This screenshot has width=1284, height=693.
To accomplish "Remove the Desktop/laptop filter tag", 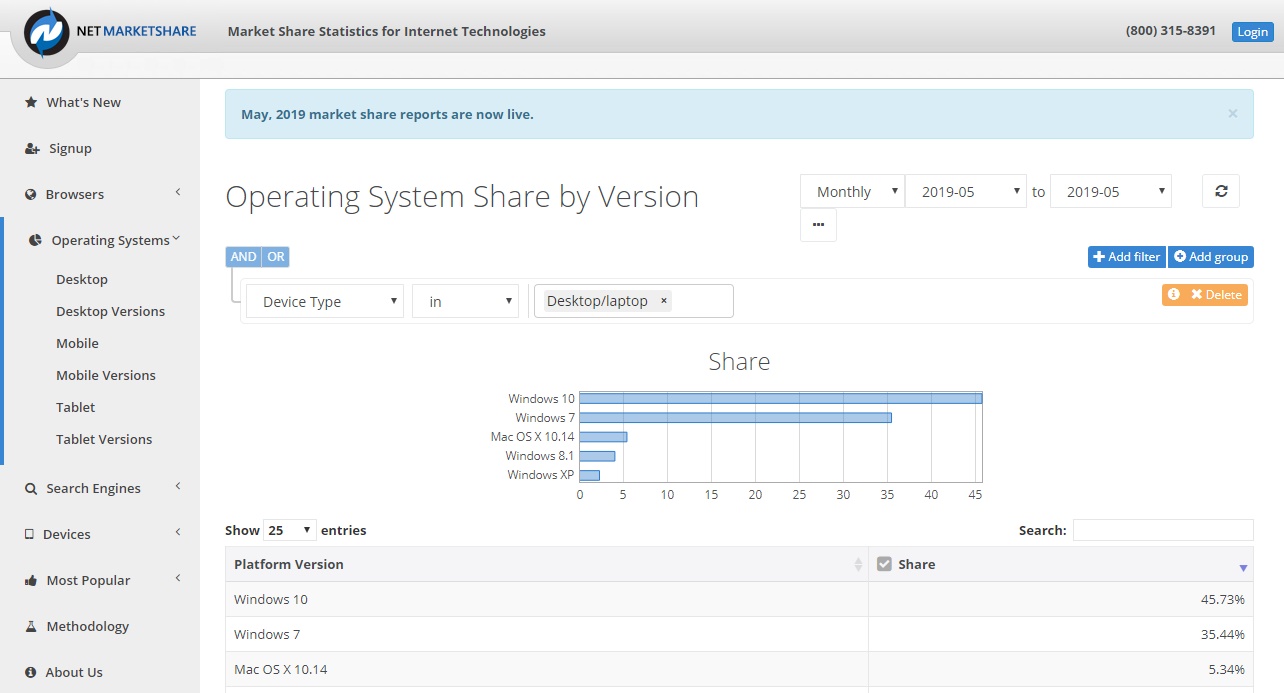I will (664, 301).
